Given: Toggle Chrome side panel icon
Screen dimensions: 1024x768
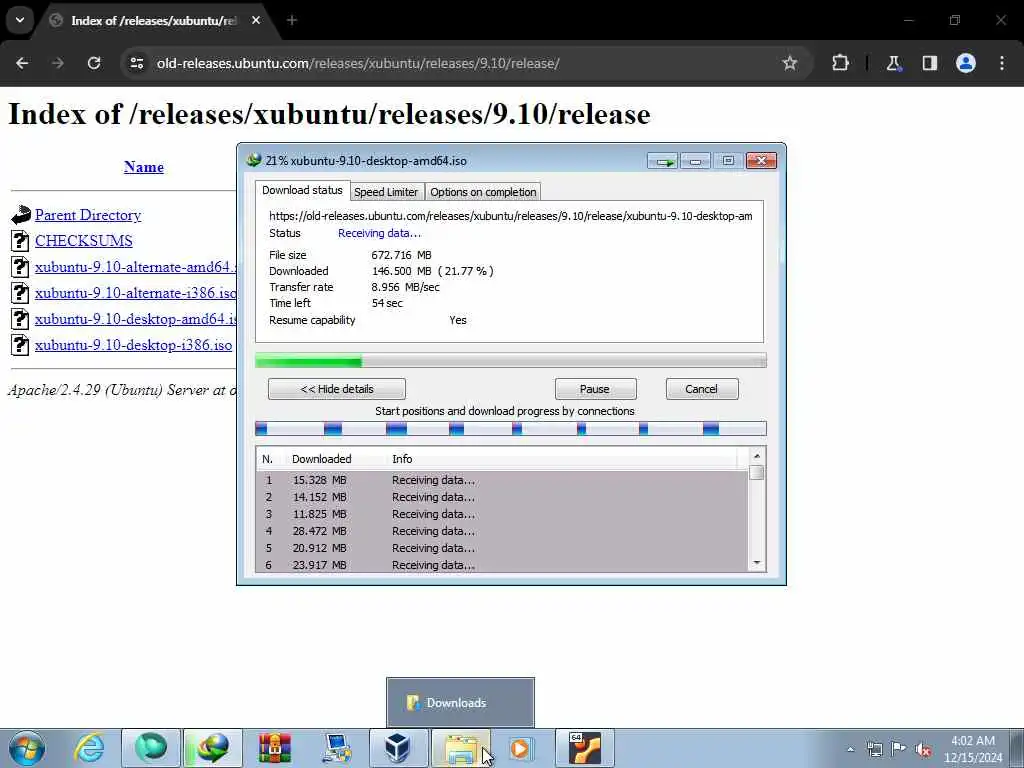Looking at the screenshot, I should 929,63.
